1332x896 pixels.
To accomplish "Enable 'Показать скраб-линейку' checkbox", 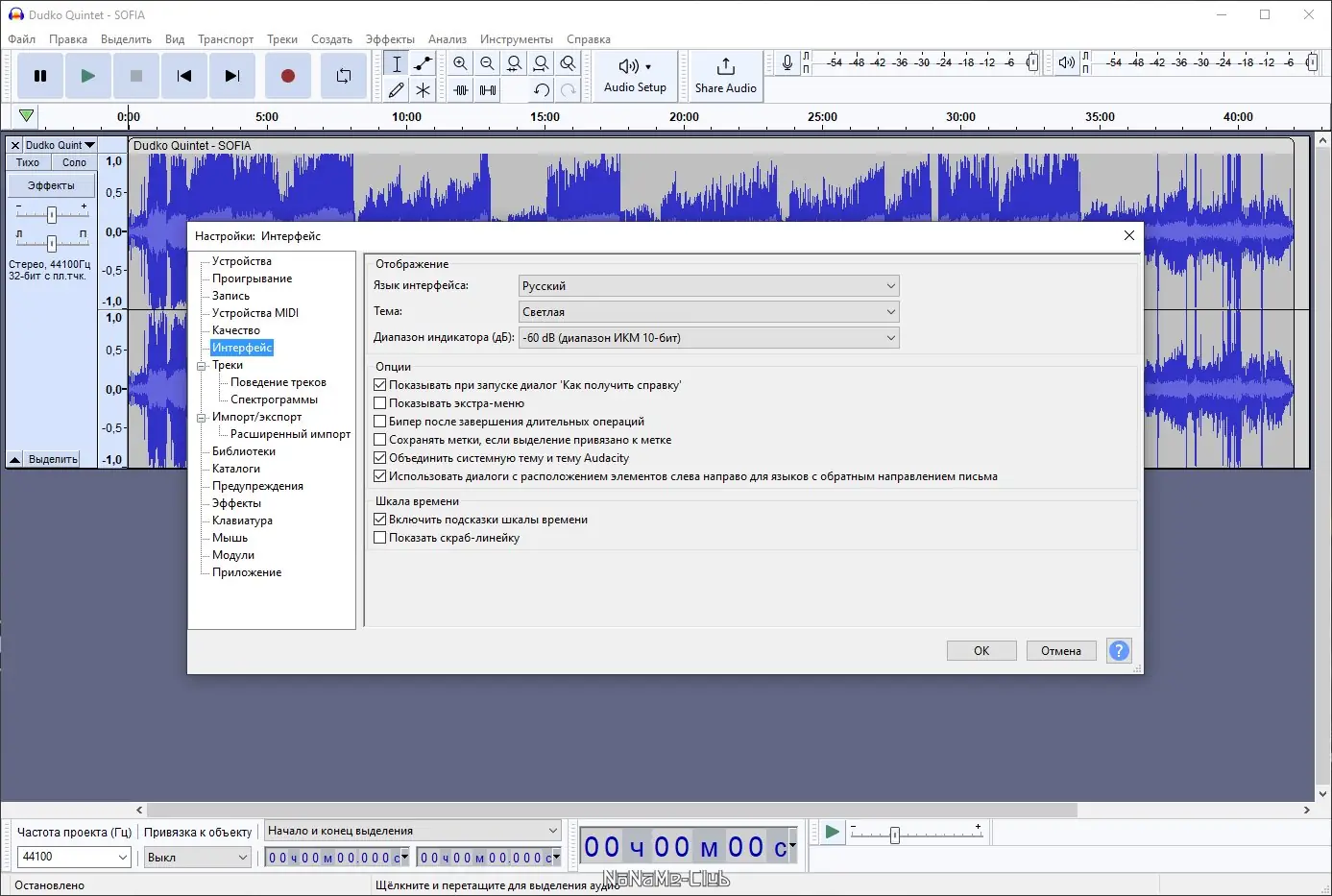I will pyautogui.click(x=380, y=538).
